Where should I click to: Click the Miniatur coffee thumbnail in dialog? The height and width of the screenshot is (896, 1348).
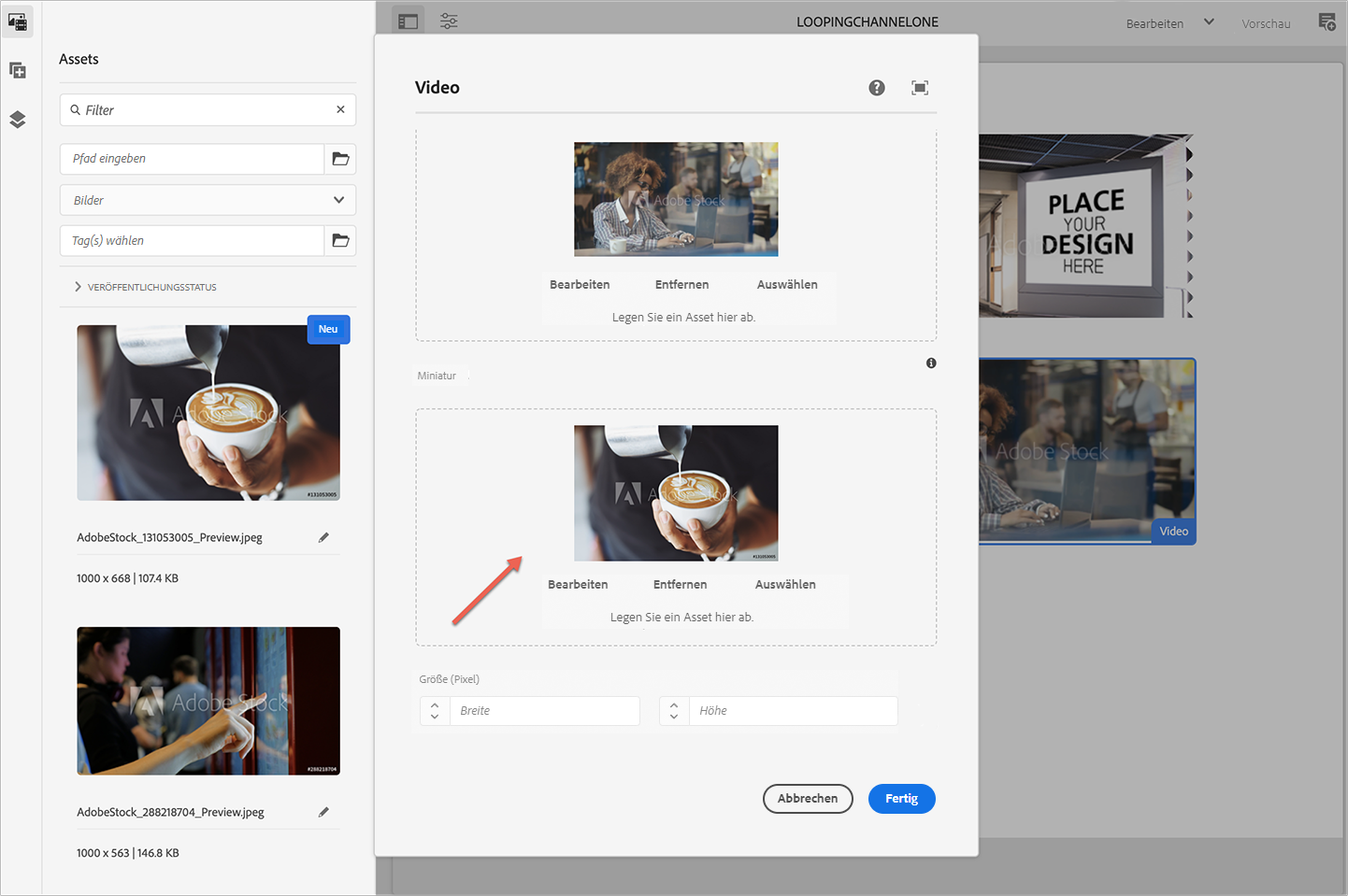click(x=676, y=493)
